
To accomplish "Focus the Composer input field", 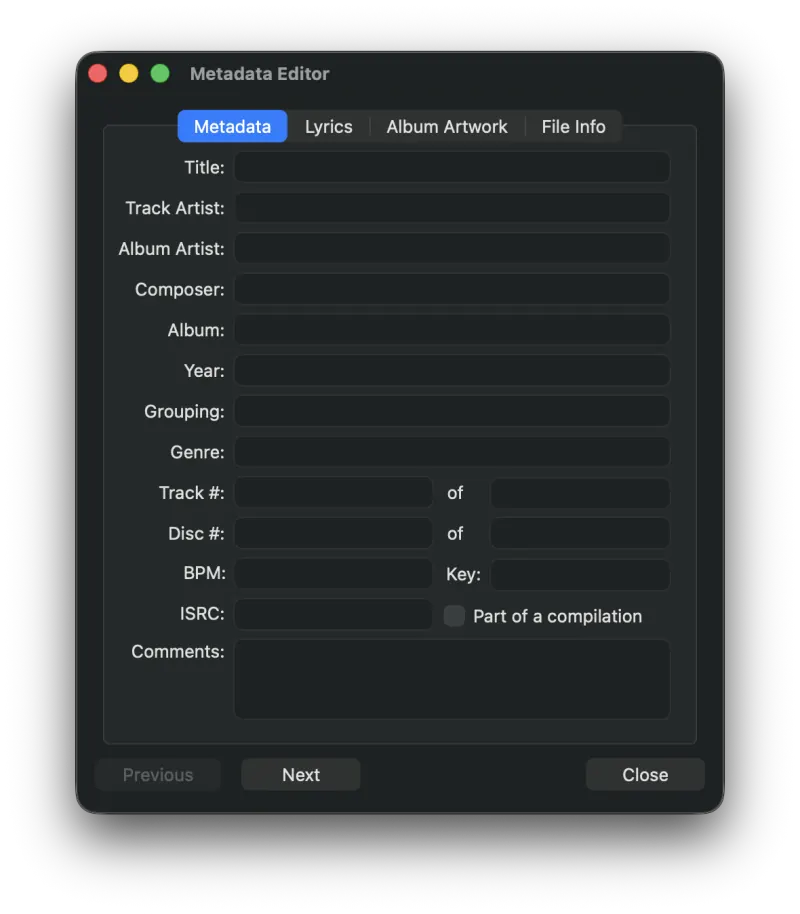I will coord(452,290).
